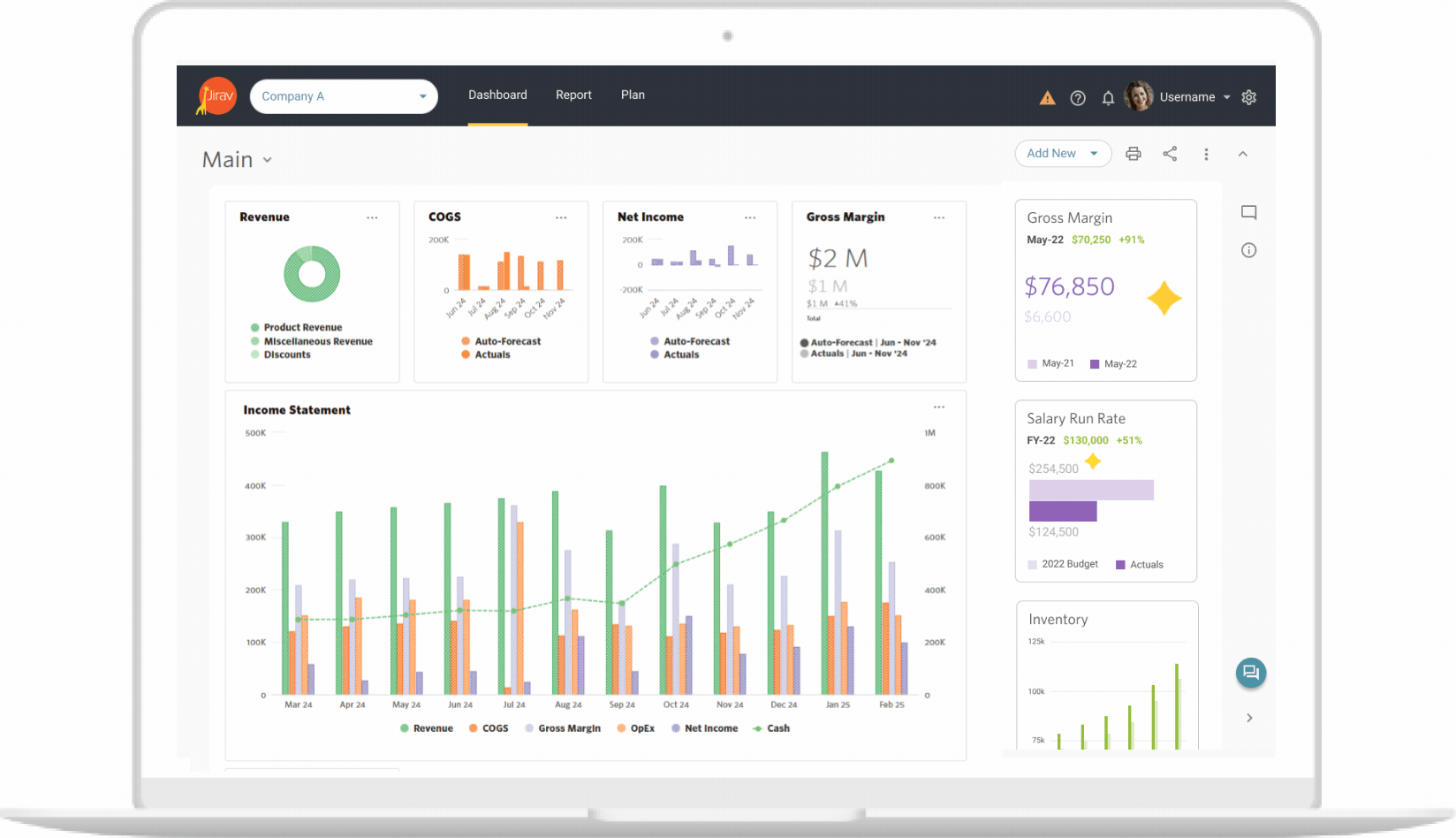Collapse the dashboard with the caret arrow

1243,153
